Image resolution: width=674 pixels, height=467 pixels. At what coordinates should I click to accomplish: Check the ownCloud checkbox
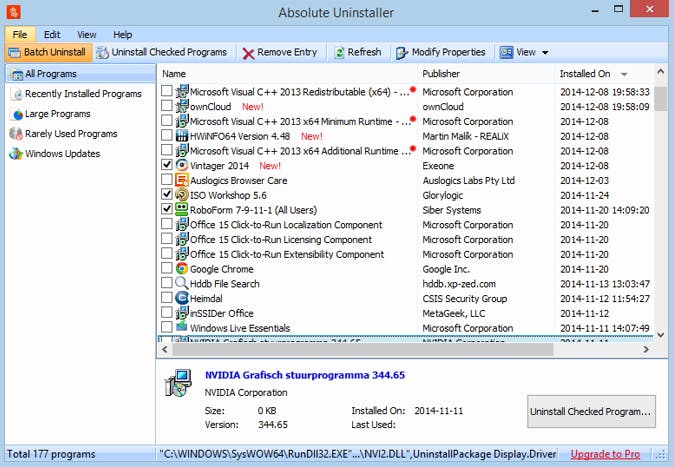(167, 106)
